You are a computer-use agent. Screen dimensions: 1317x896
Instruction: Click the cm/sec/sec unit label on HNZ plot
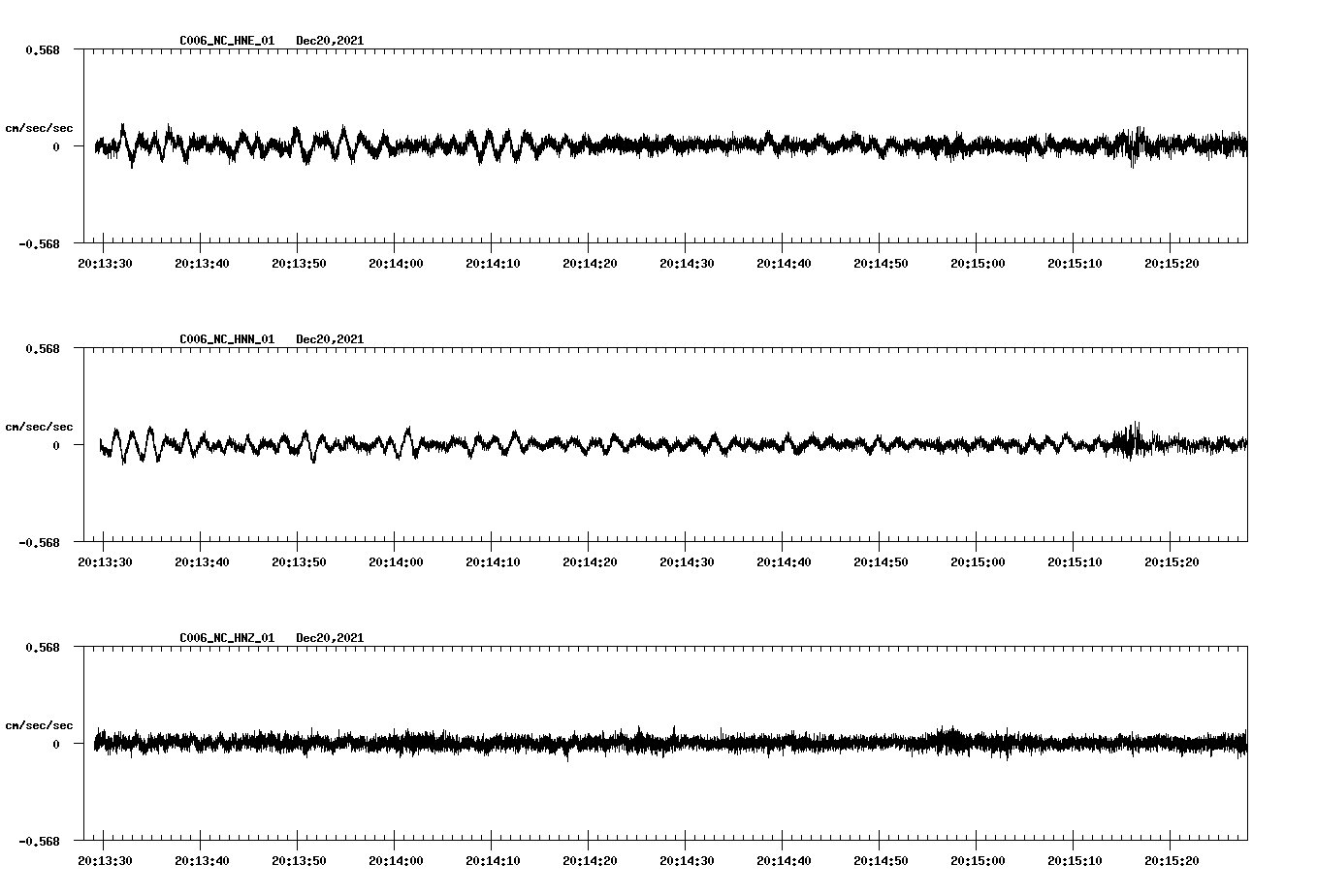coord(39,725)
